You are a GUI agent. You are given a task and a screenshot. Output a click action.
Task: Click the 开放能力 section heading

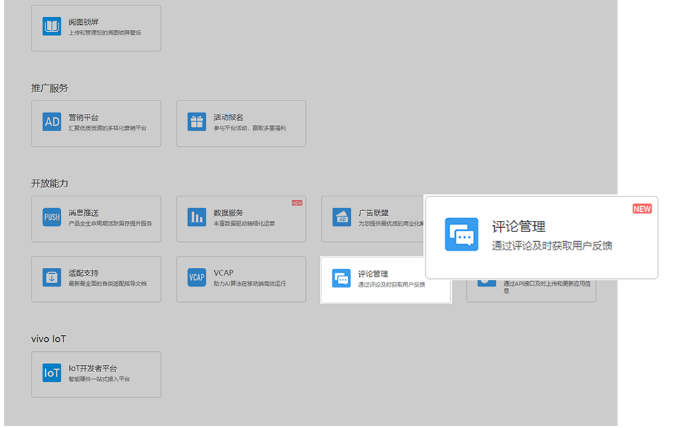pyautogui.click(x=50, y=184)
